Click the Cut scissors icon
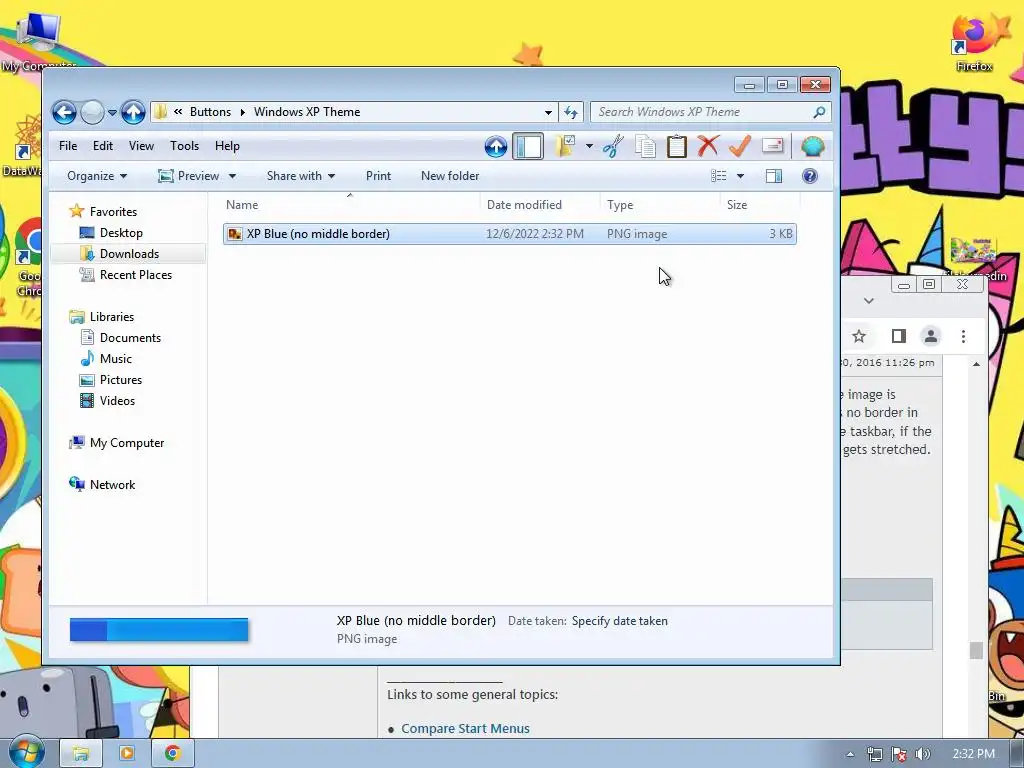Screen dimensions: 1024x768 (x=613, y=146)
